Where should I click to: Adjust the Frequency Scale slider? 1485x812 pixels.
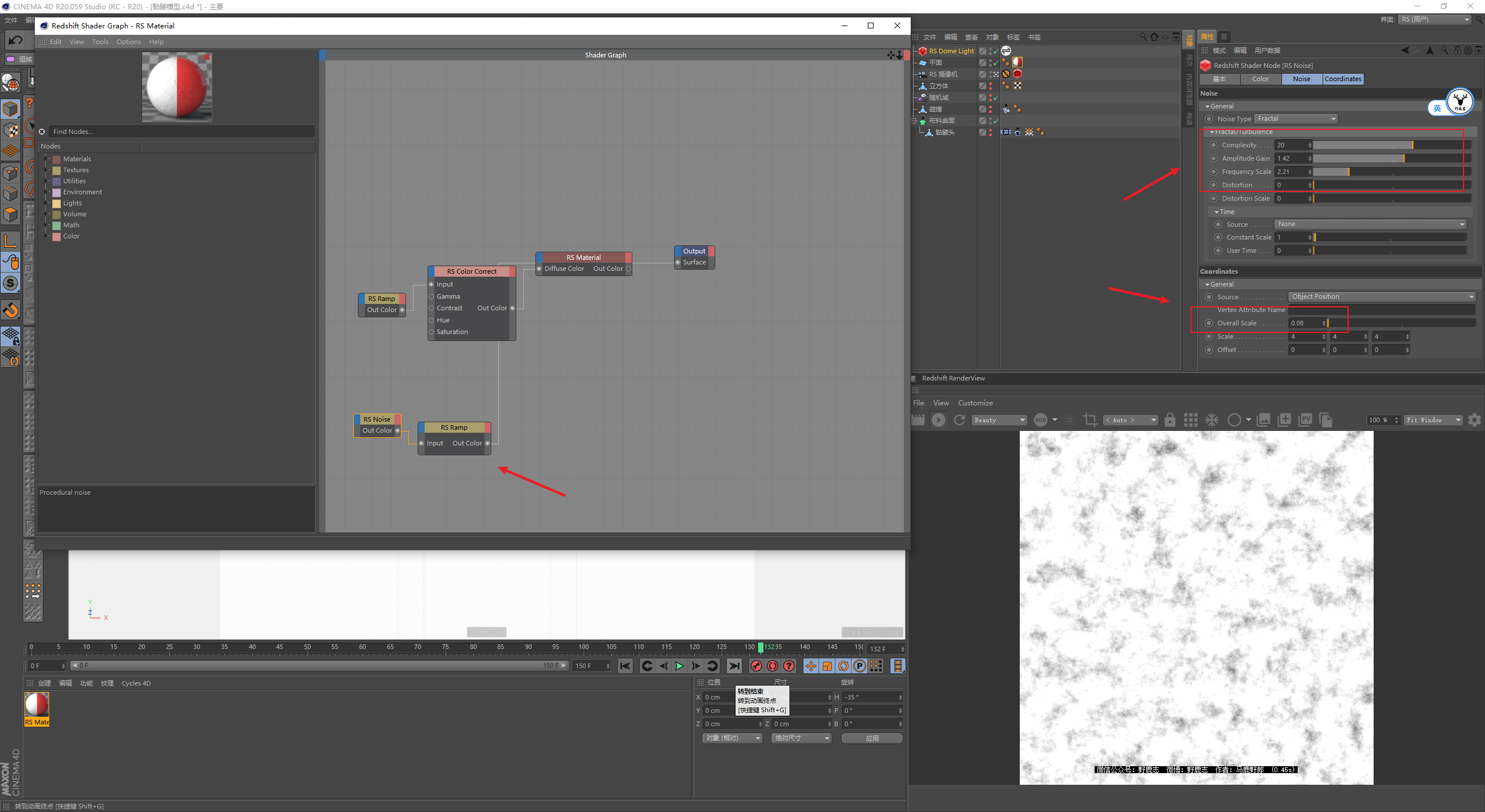(x=1348, y=172)
